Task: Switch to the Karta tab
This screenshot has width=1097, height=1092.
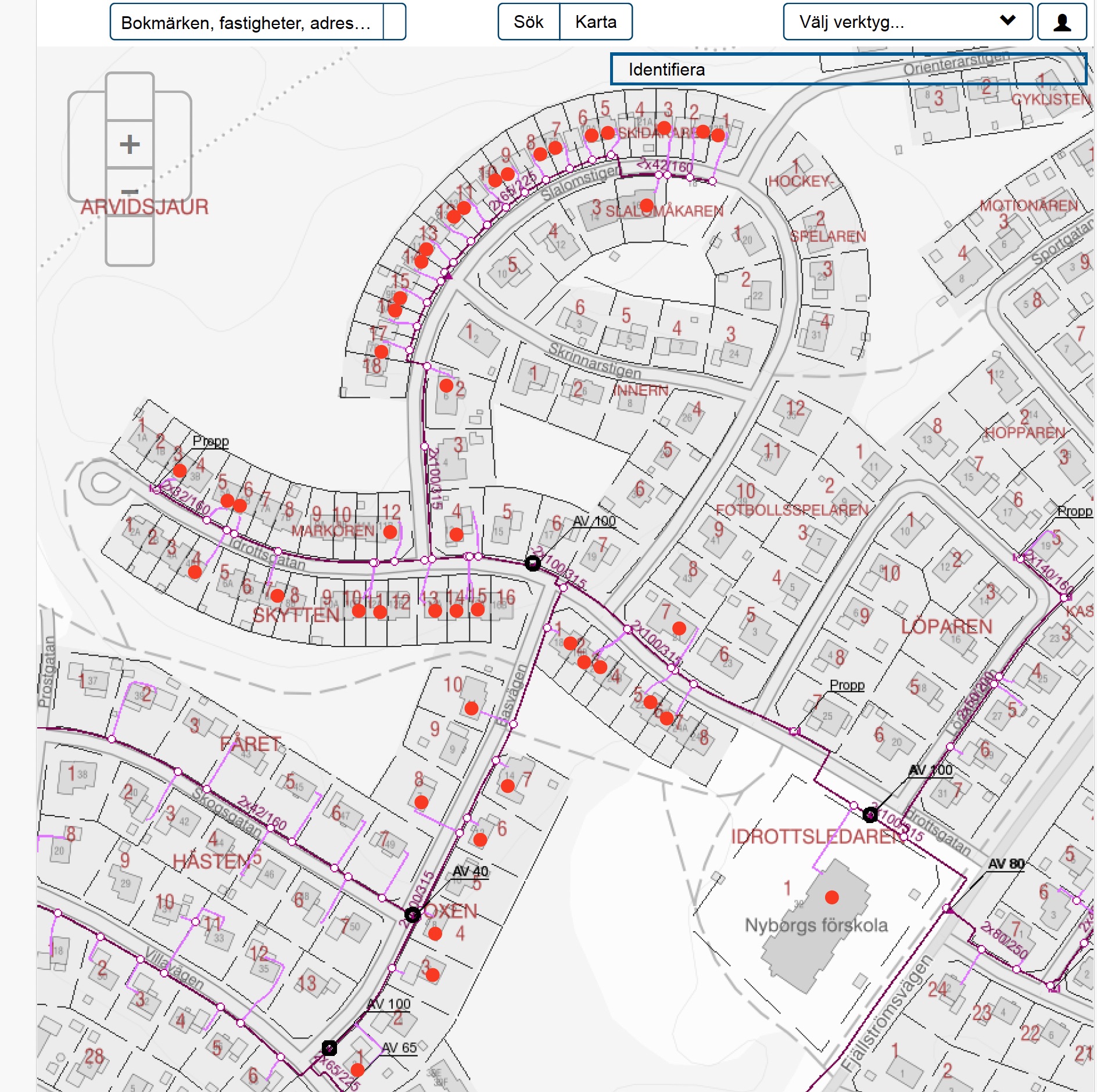Action: point(596,22)
